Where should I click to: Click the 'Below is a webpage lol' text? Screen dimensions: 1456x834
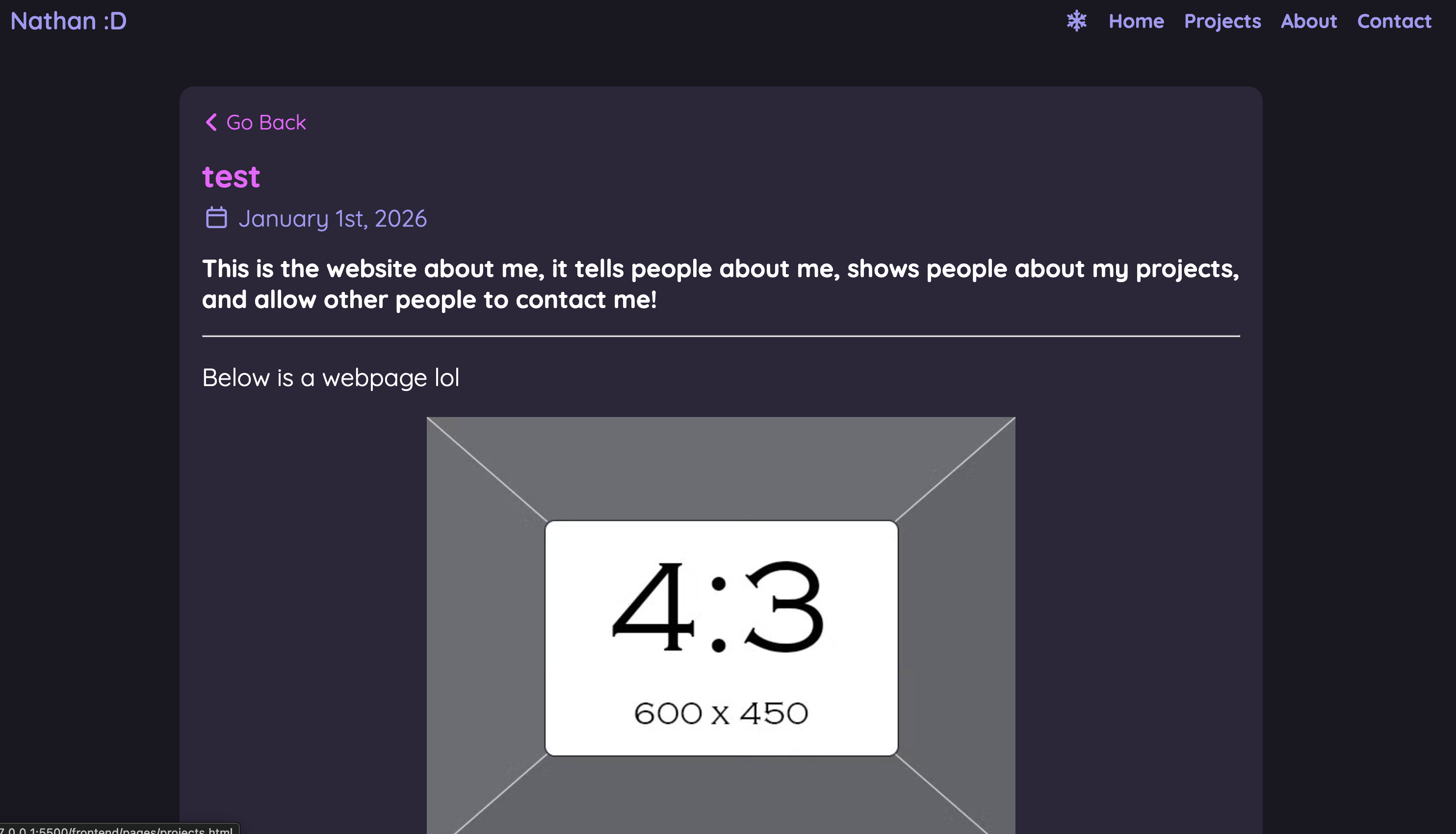pos(331,378)
